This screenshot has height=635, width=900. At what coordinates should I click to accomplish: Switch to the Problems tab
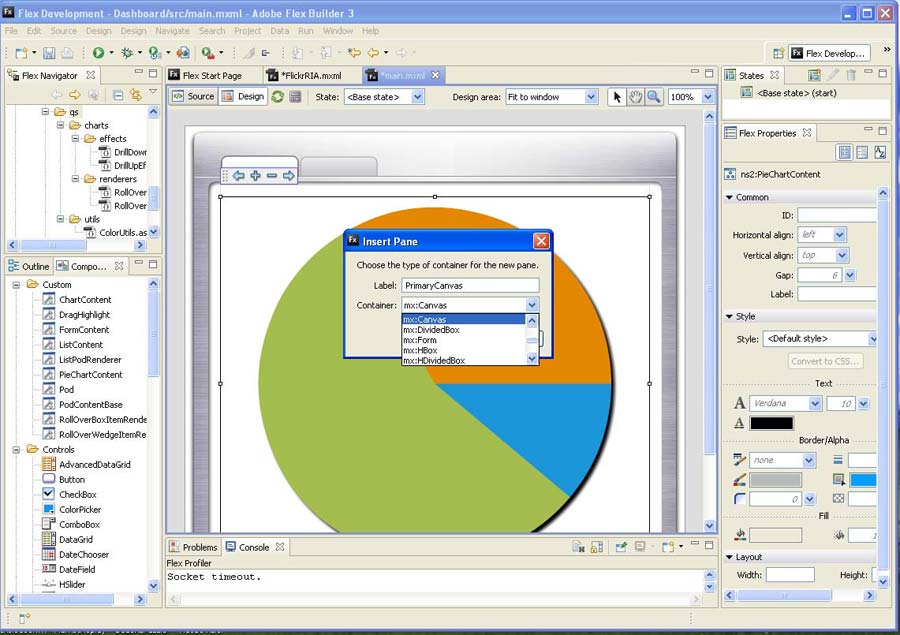[193, 547]
